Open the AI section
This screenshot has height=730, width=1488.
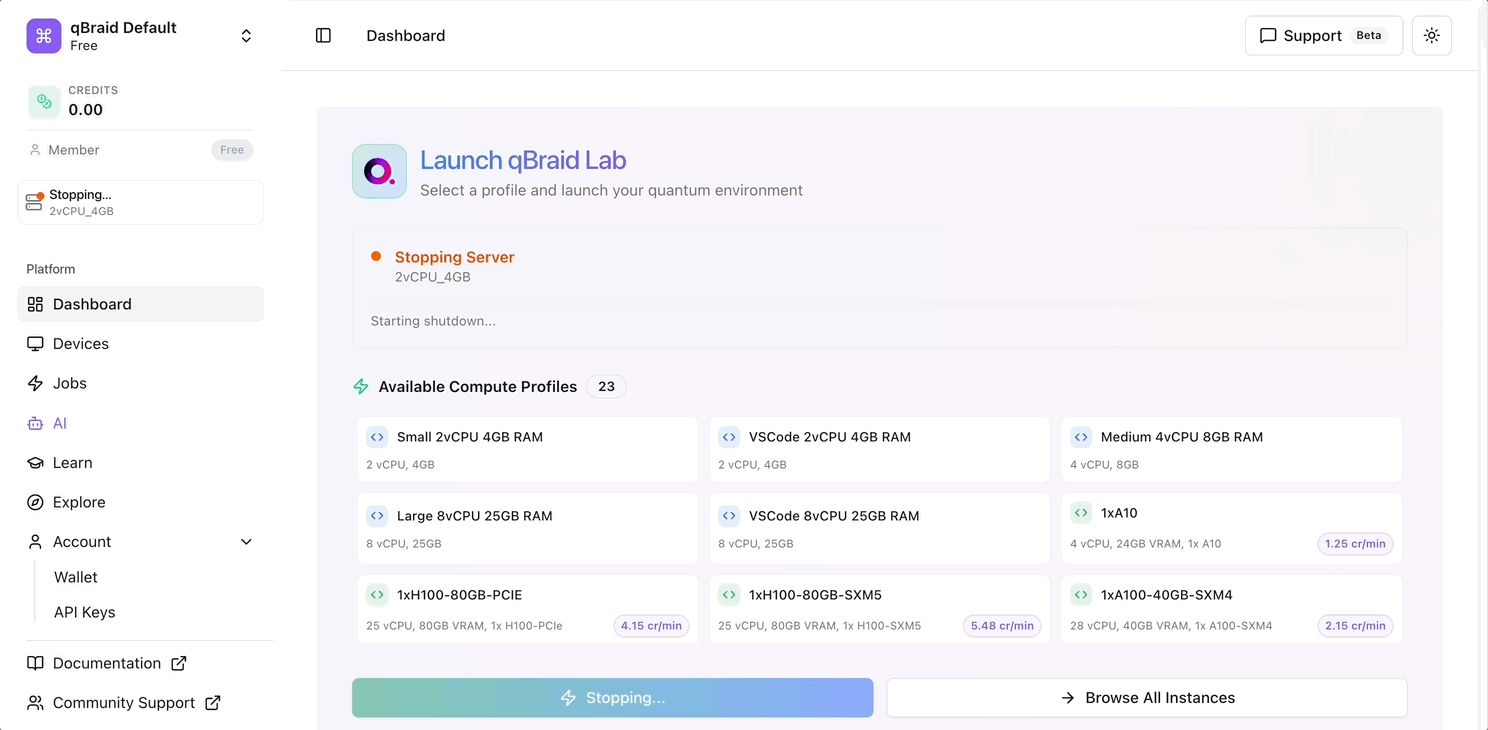141,423
